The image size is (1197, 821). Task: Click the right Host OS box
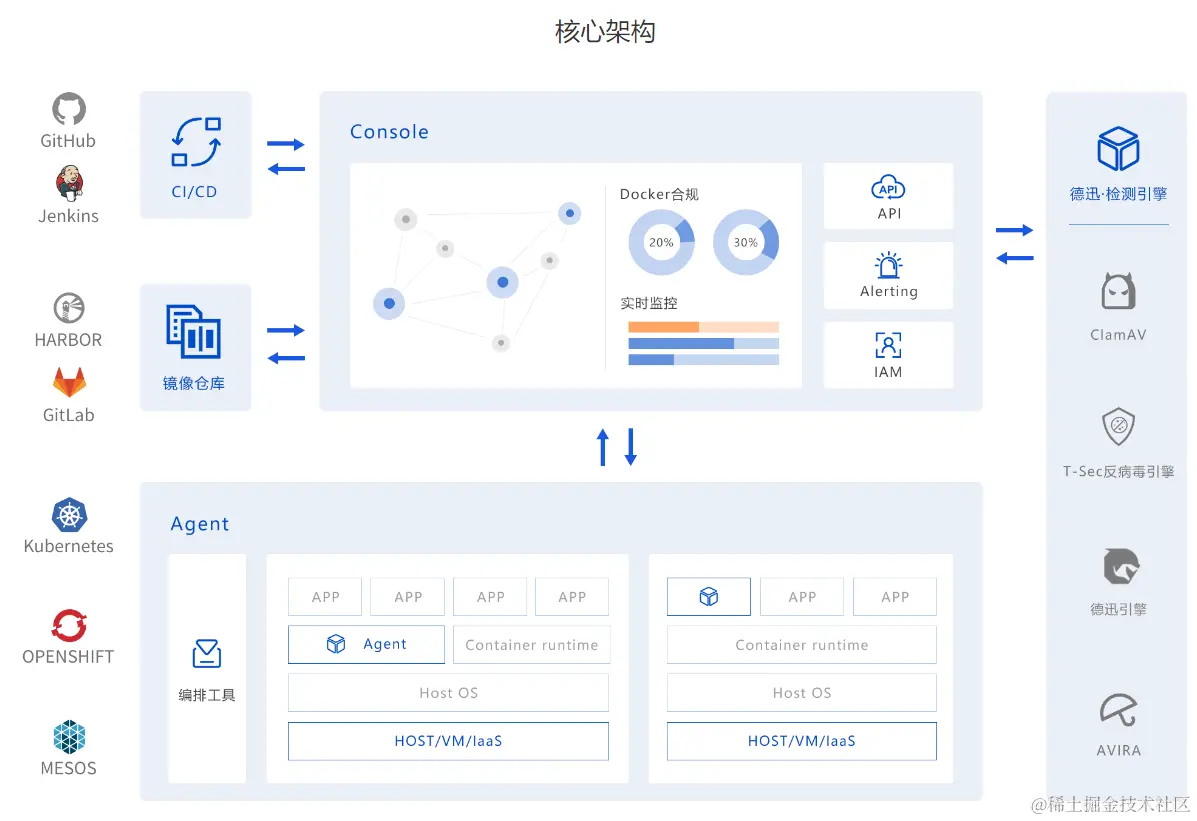[x=802, y=693]
